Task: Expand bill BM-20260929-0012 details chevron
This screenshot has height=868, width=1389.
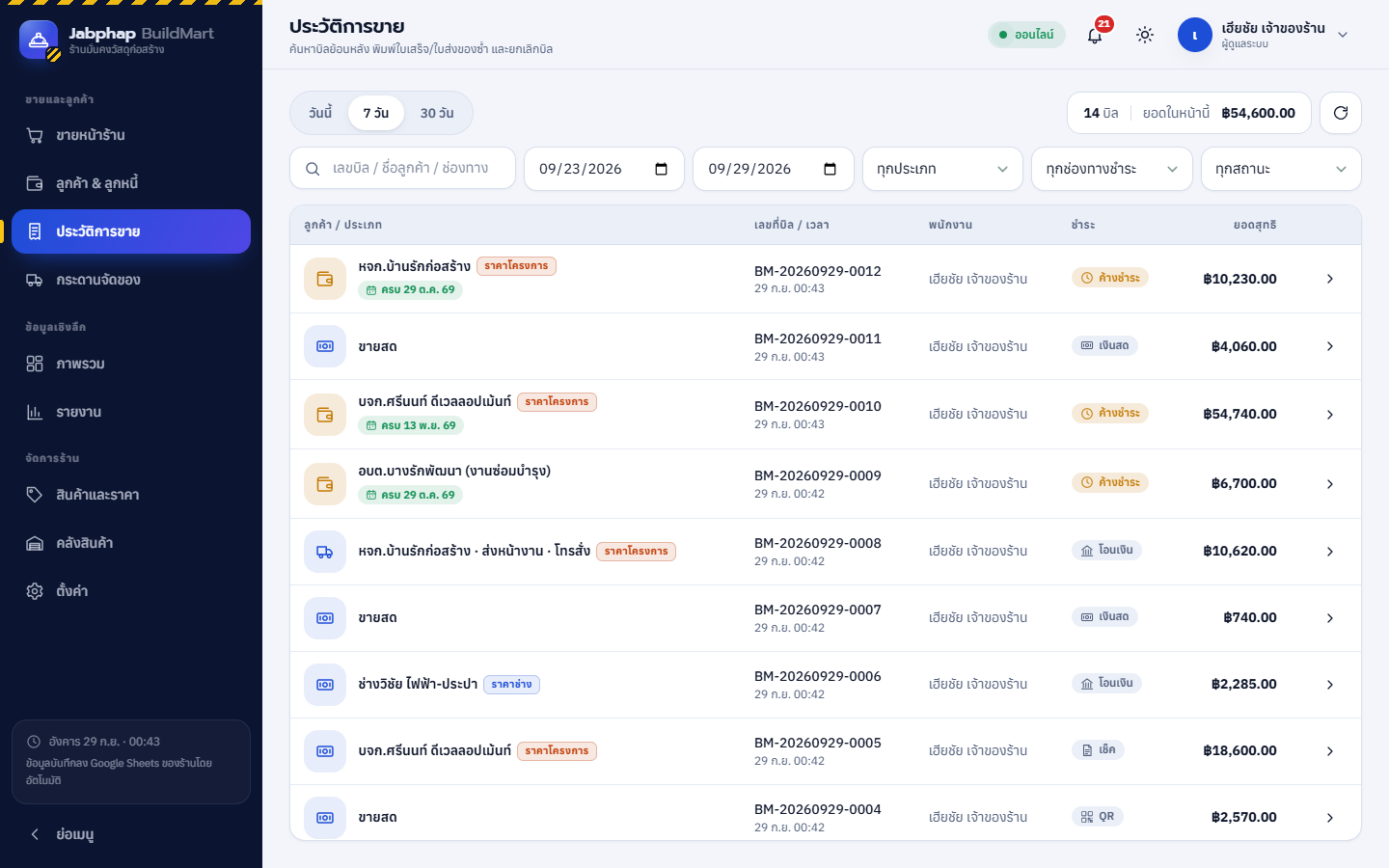Action: (x=1330, y=279)
